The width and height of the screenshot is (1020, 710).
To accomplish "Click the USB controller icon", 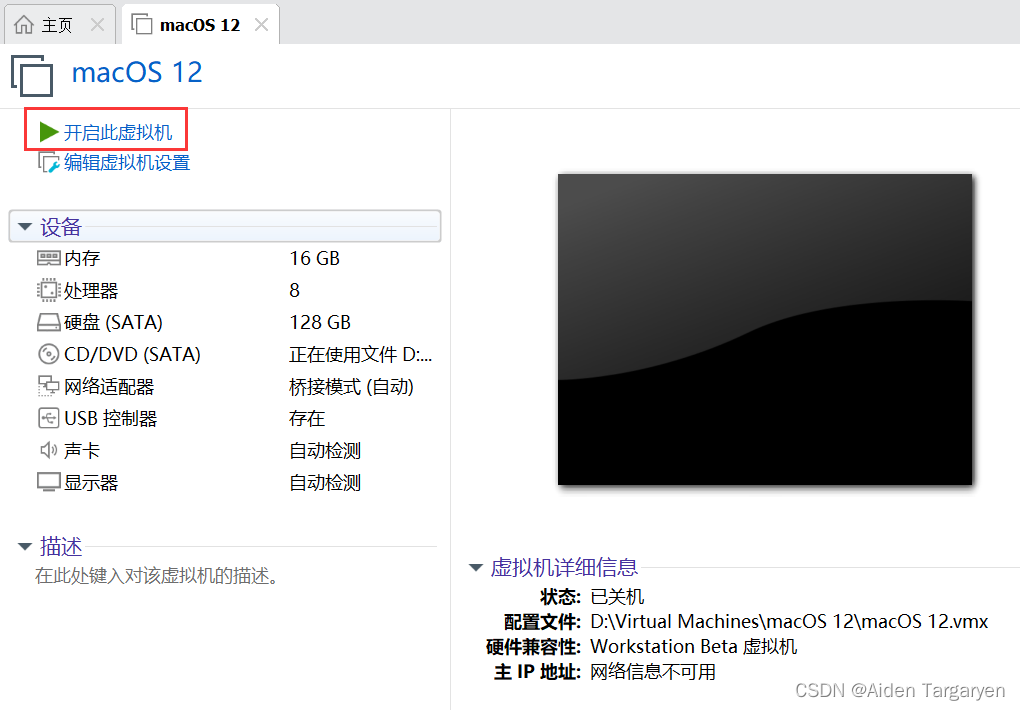I will pyautogui.click(x=49, y=418).
